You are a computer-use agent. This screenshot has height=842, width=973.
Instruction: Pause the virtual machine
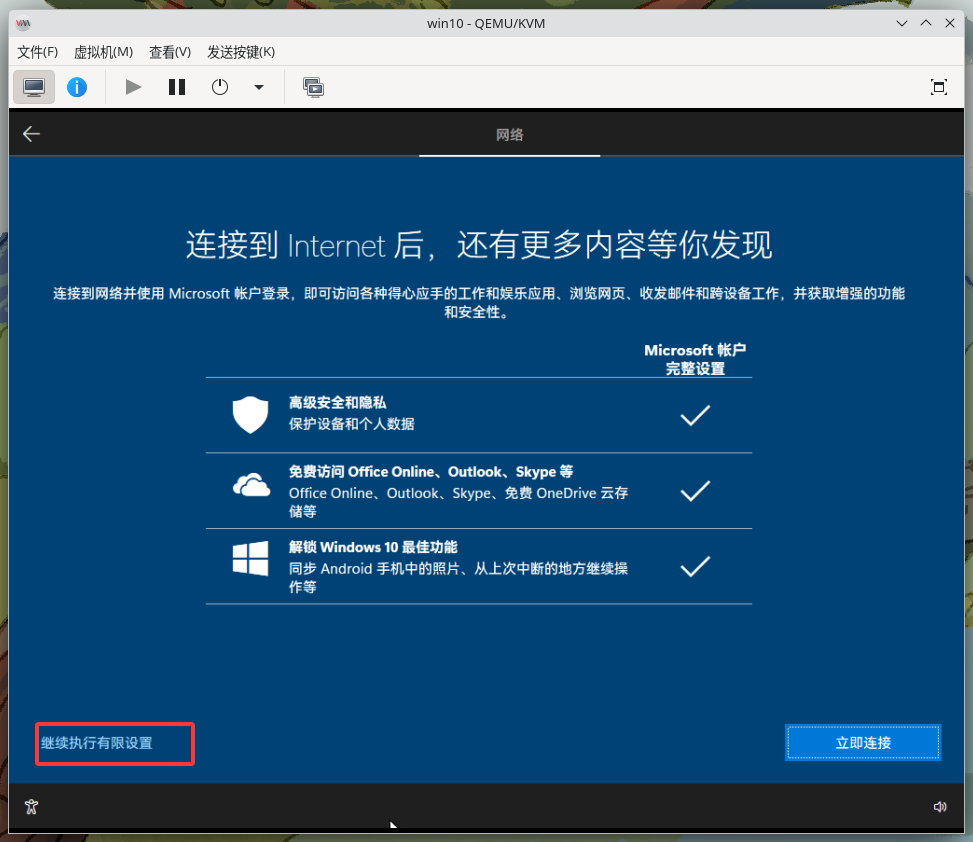pos(177,87)
